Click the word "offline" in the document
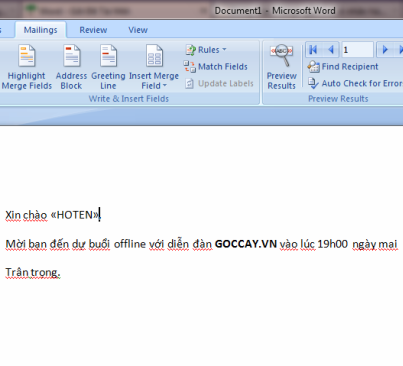The image size is (403, 366). 130,244
